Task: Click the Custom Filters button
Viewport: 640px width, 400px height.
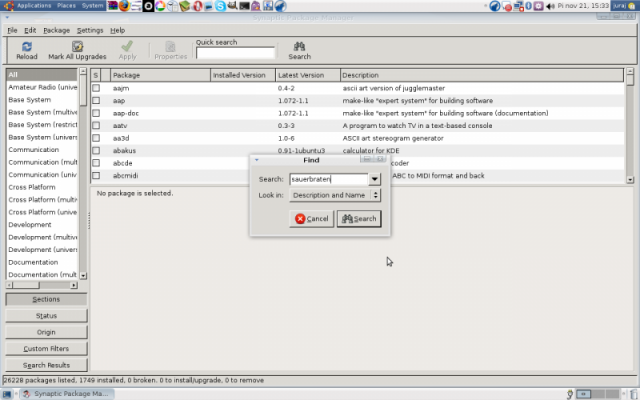Action: [x=46, y=349]
